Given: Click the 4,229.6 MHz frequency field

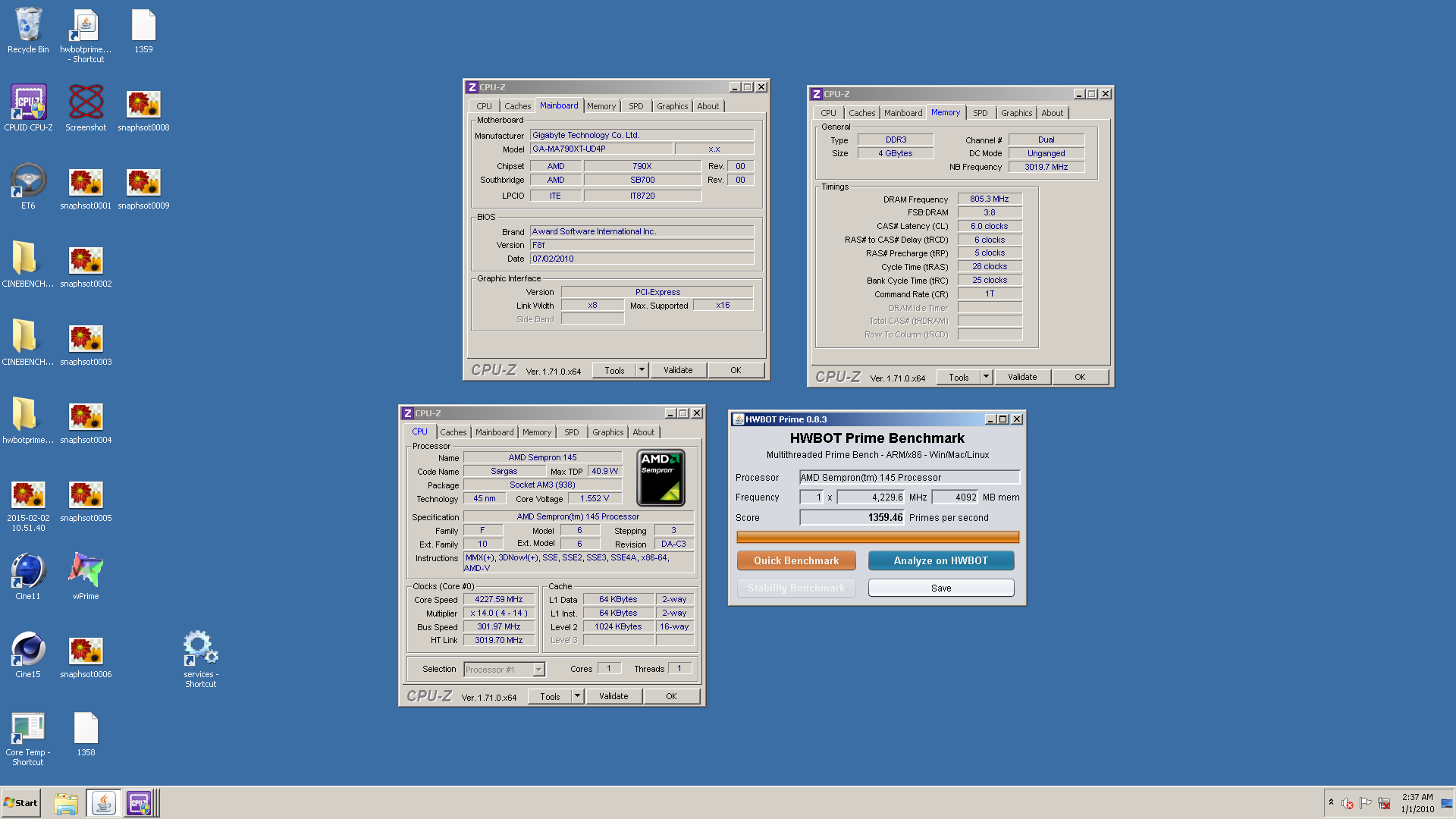Looking at the screenshot, I should click(871, 497).
